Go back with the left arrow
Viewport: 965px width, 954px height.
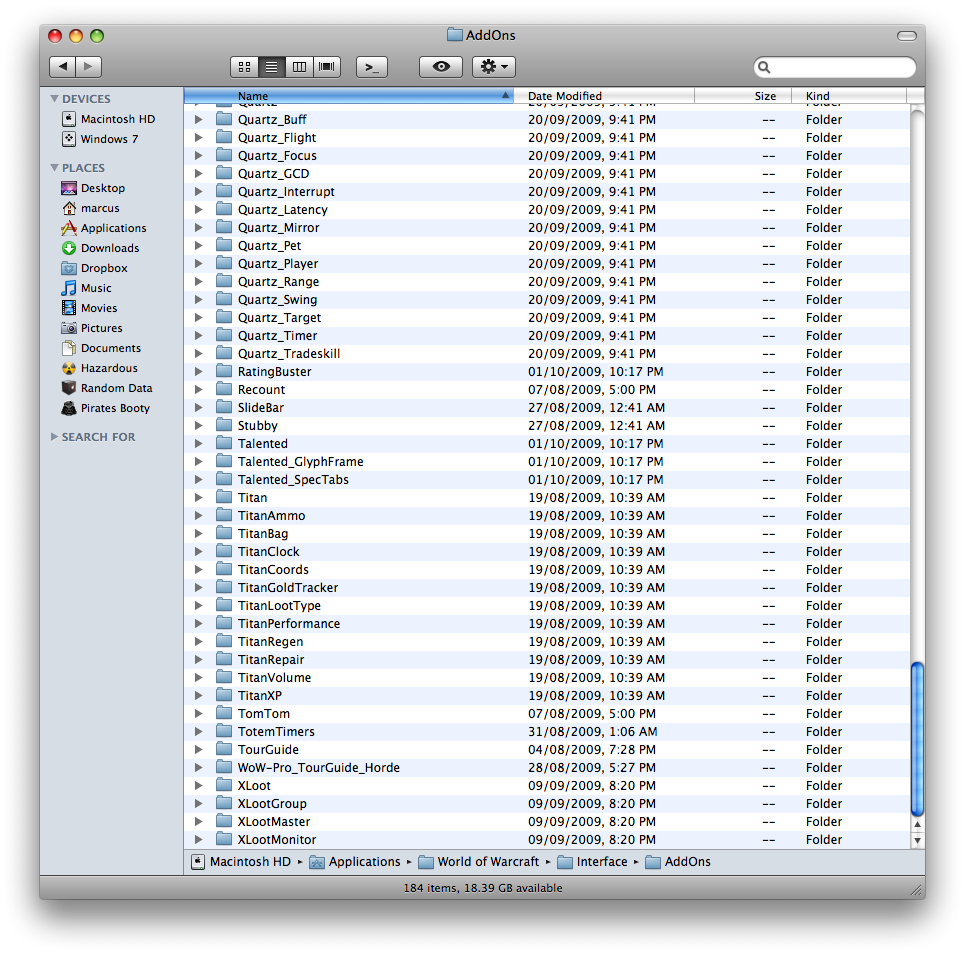pyautogui.click(x=62, y=66)
